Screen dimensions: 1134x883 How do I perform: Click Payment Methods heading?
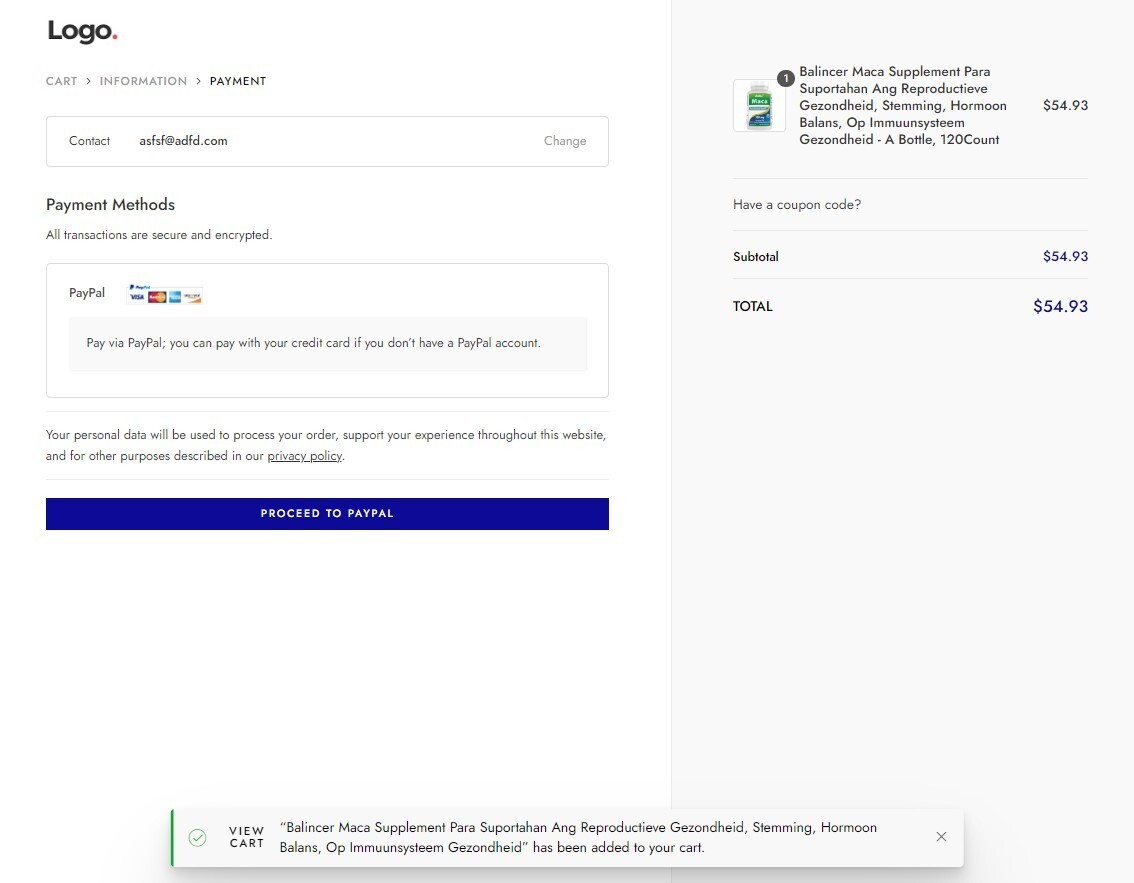click(111, 205)
